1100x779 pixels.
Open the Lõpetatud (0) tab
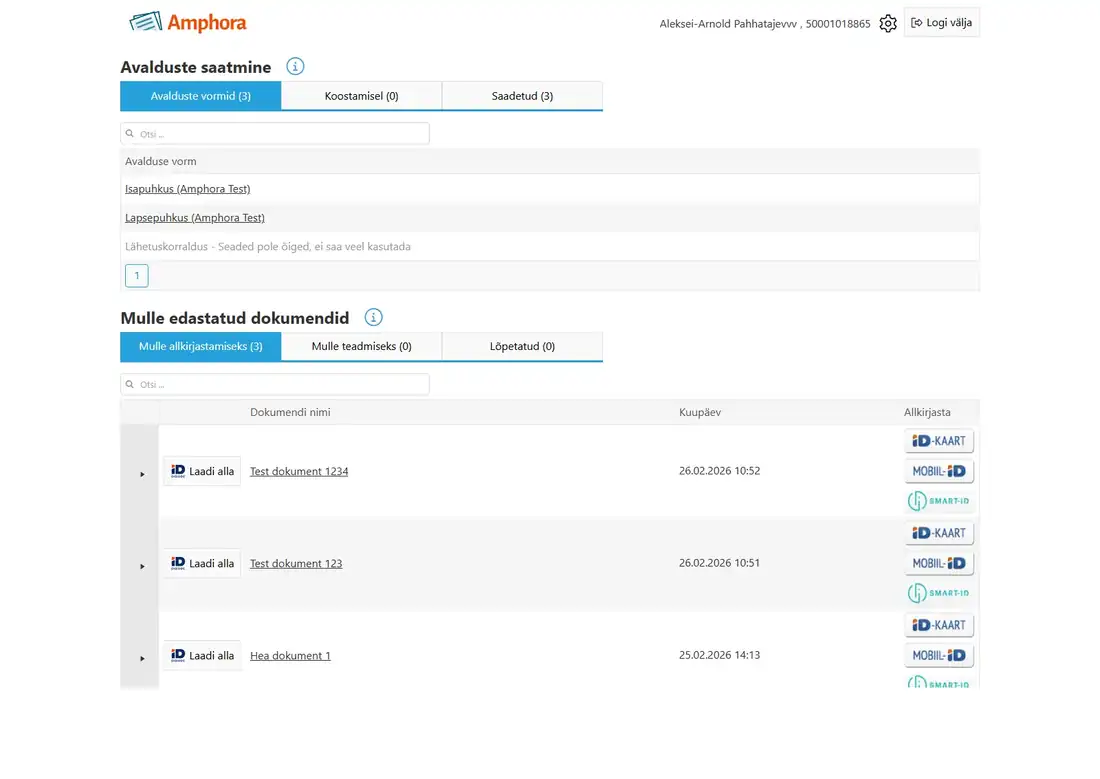pos(522,346)
